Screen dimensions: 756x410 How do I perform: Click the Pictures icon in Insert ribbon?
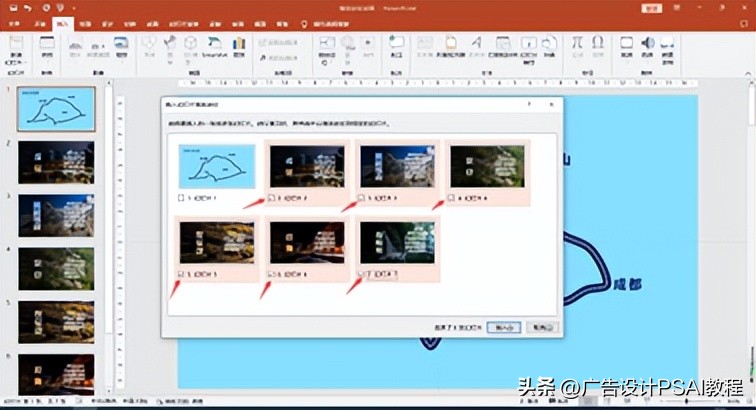(75, 45)
